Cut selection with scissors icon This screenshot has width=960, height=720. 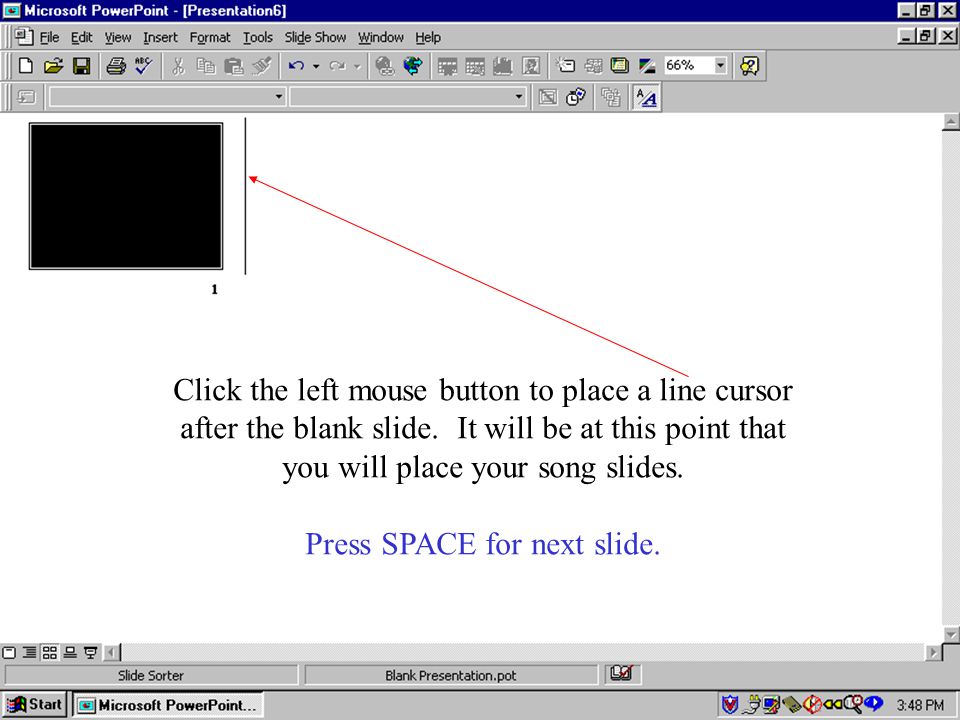pos(178,66)
